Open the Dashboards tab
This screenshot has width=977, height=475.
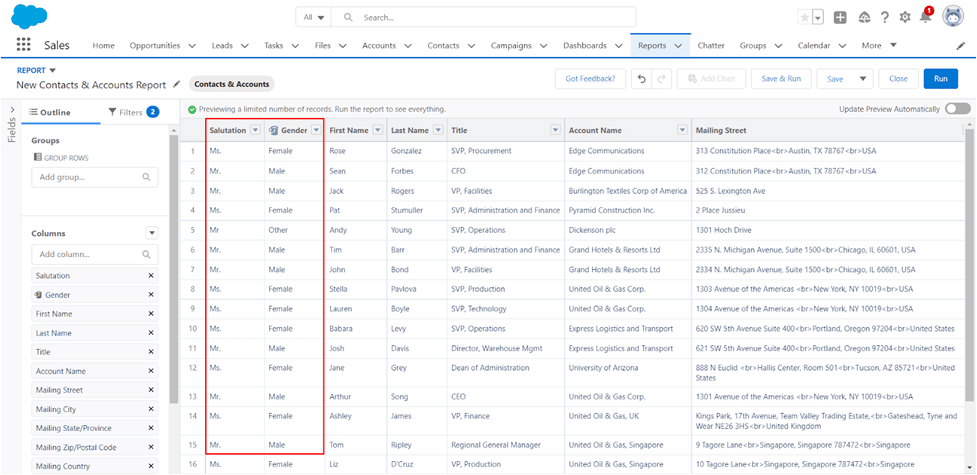click(585, 46)
